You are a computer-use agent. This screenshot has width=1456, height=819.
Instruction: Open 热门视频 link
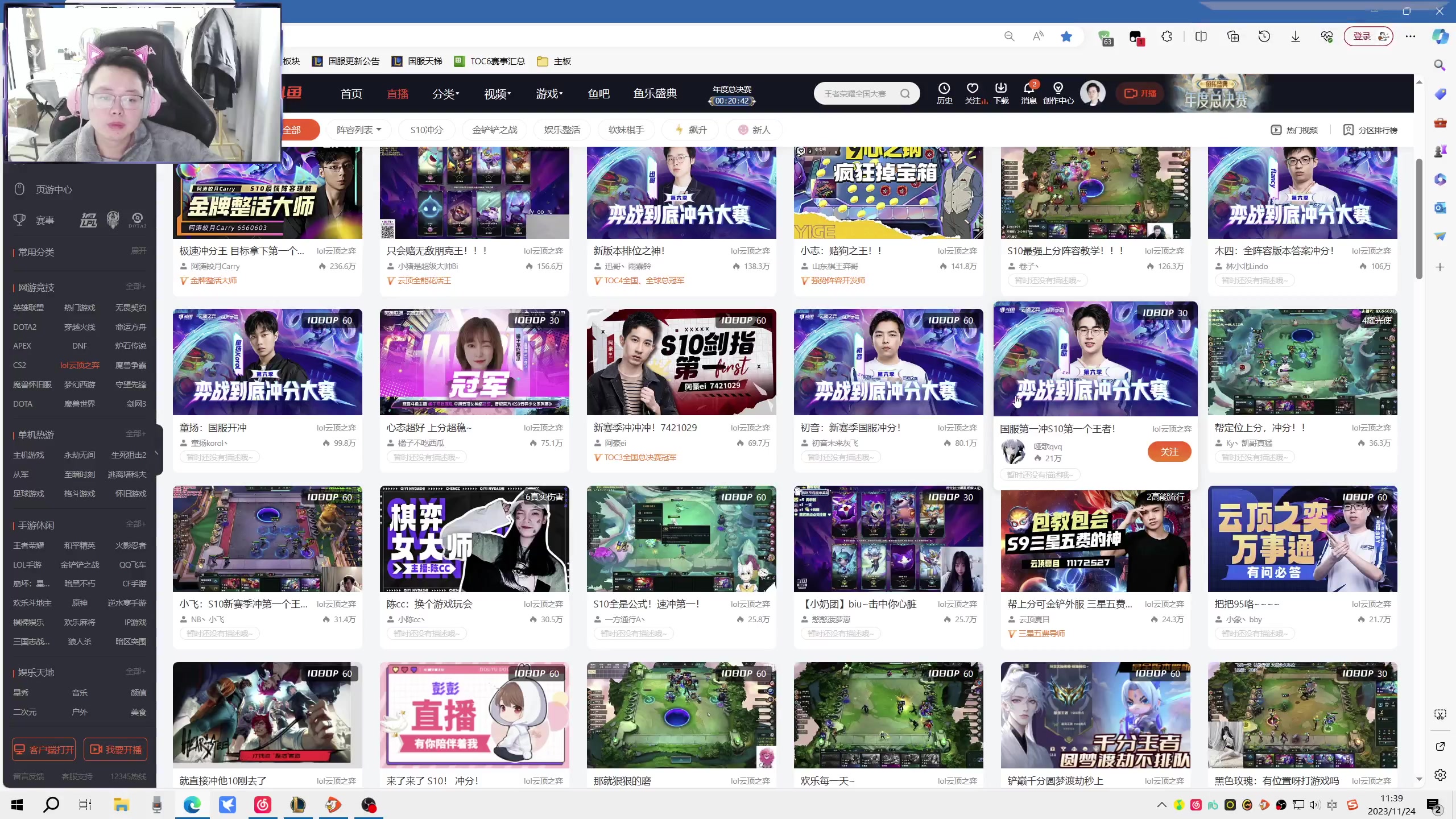point(1294,130)
